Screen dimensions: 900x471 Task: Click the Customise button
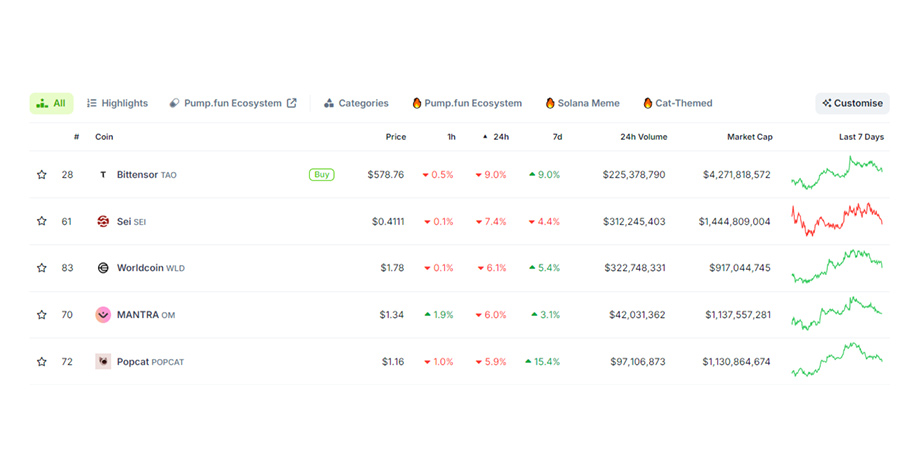coord(852,103)
